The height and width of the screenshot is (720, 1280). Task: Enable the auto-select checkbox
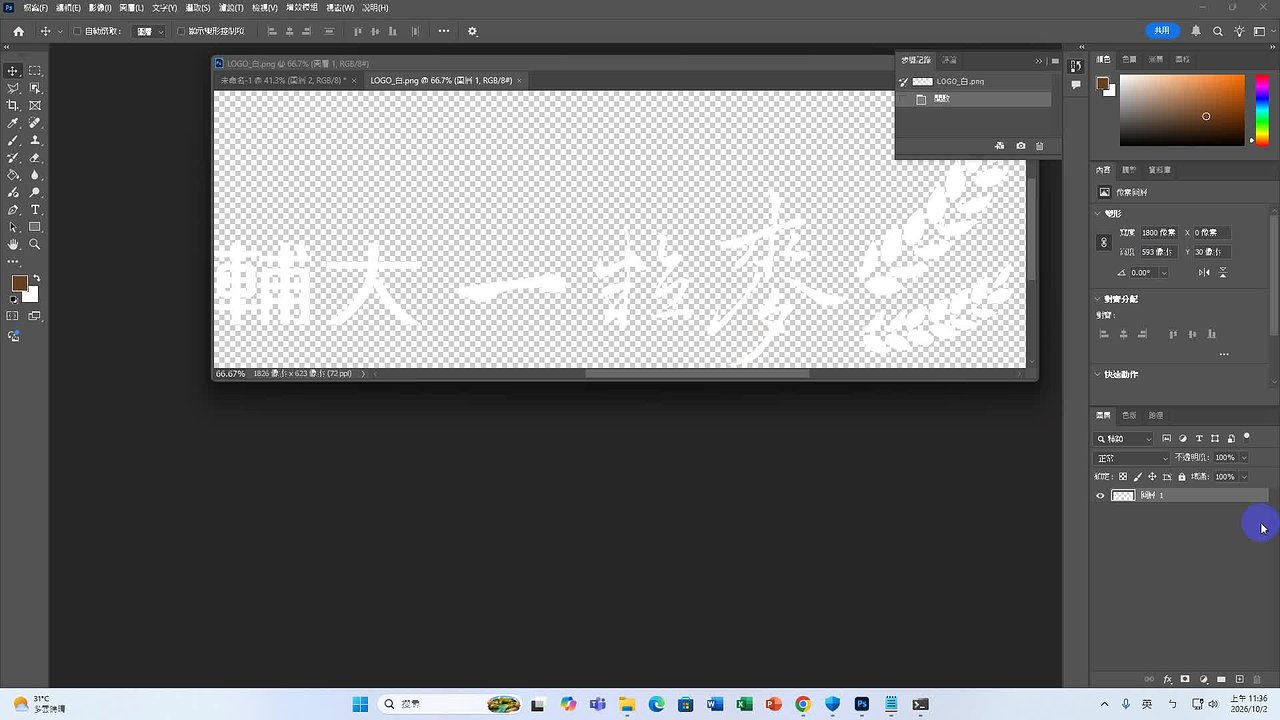click(x=78, y=31)
